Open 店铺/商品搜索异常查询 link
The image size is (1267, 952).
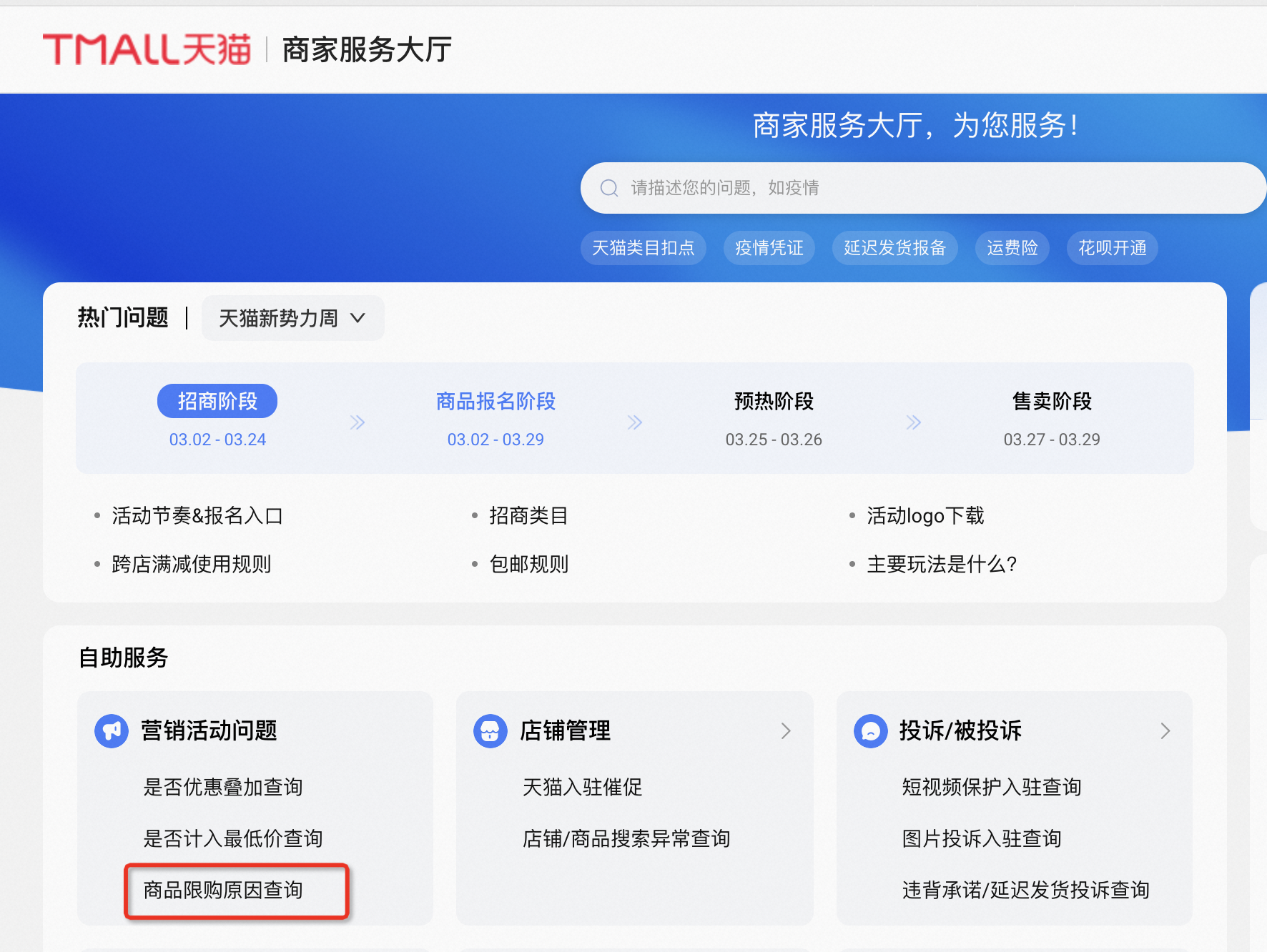point(626,838)
